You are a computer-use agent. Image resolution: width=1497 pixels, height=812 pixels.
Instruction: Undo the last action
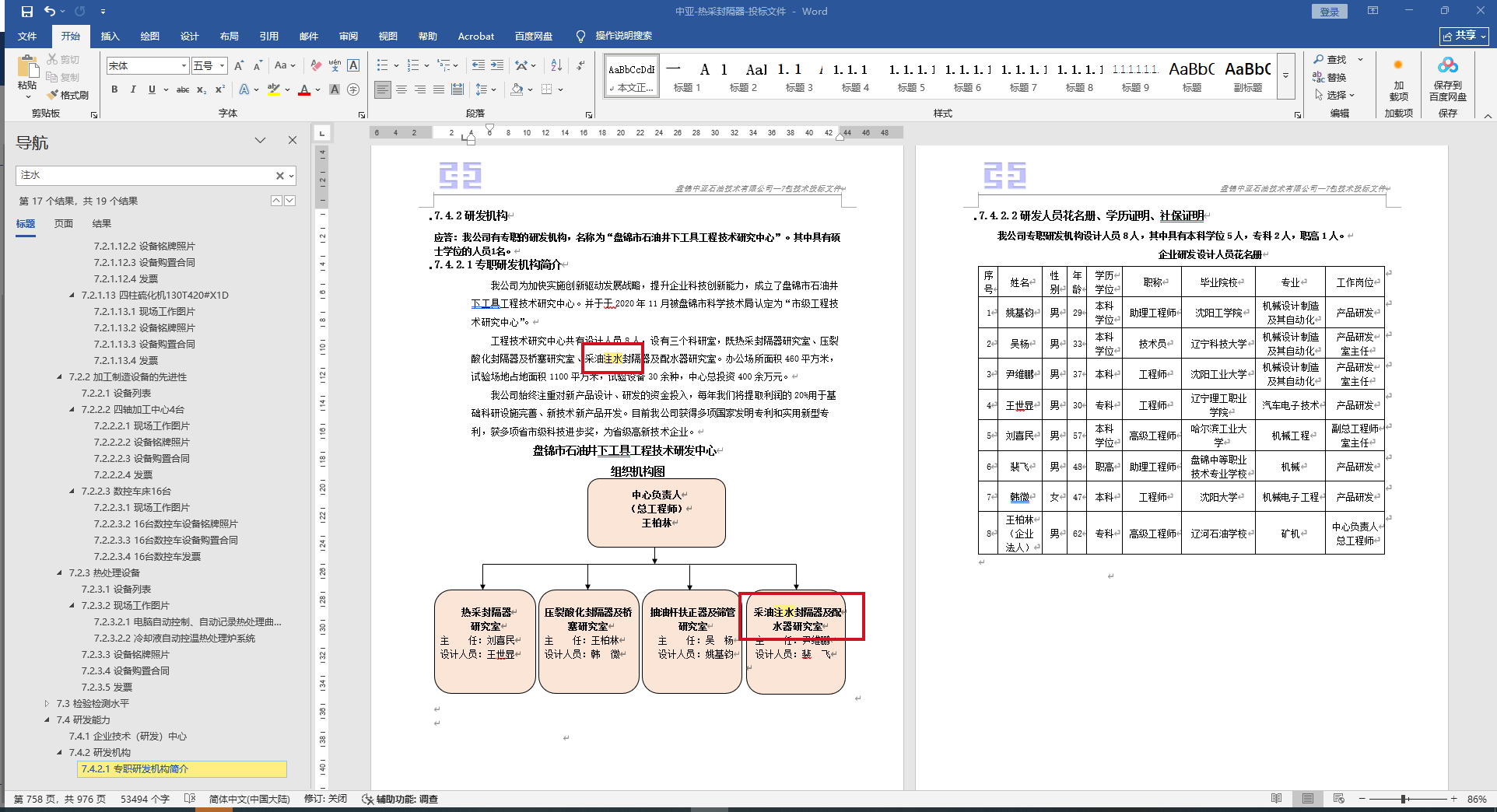pyautogui.click(x=50, y=12)
